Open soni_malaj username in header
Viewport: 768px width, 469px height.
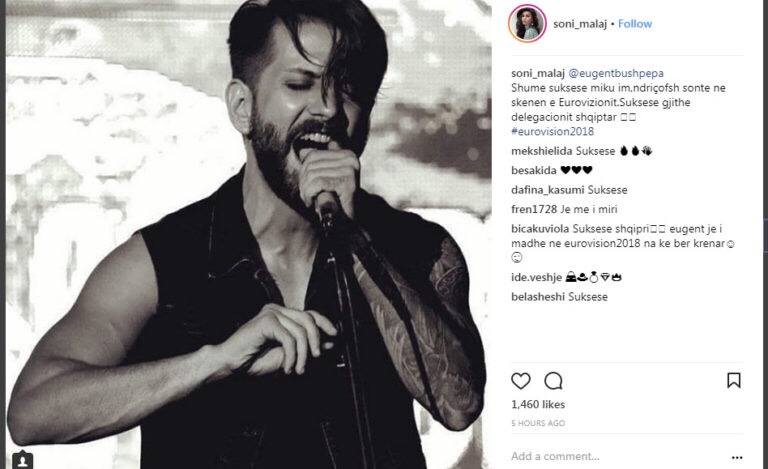click(580, 24)
